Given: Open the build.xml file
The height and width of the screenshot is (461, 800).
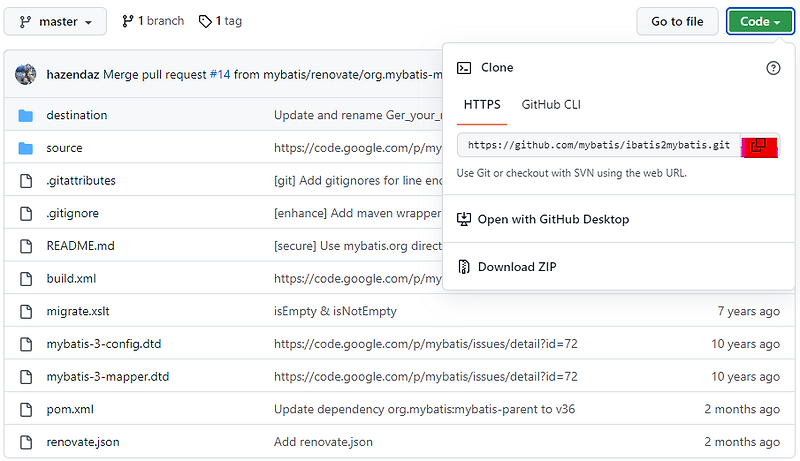Looking at the screenshot, I should click(x=71, y=278).
